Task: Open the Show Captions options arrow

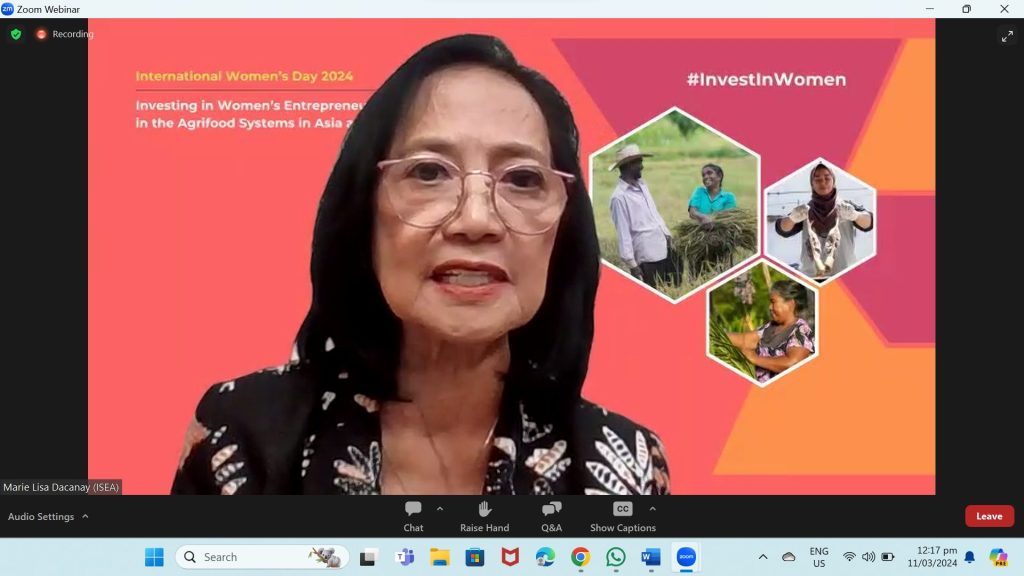Action: (x=652, y=508)
